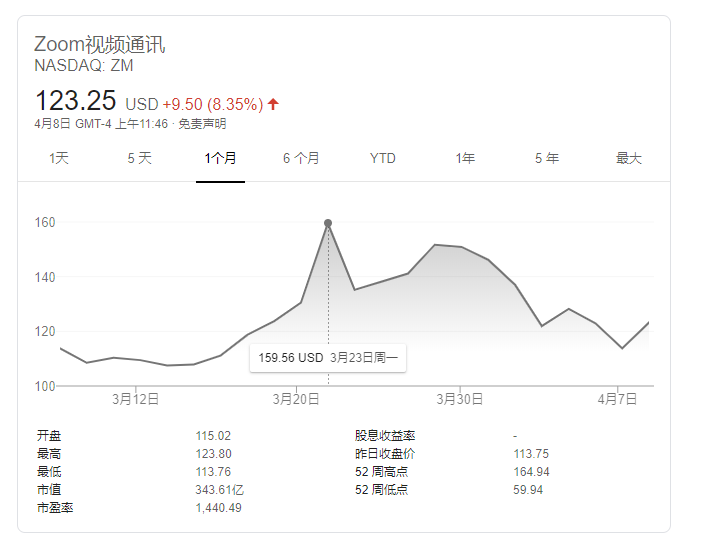Switch to the 1天 time range tab

pyautogui.click(x=59, y=158)
